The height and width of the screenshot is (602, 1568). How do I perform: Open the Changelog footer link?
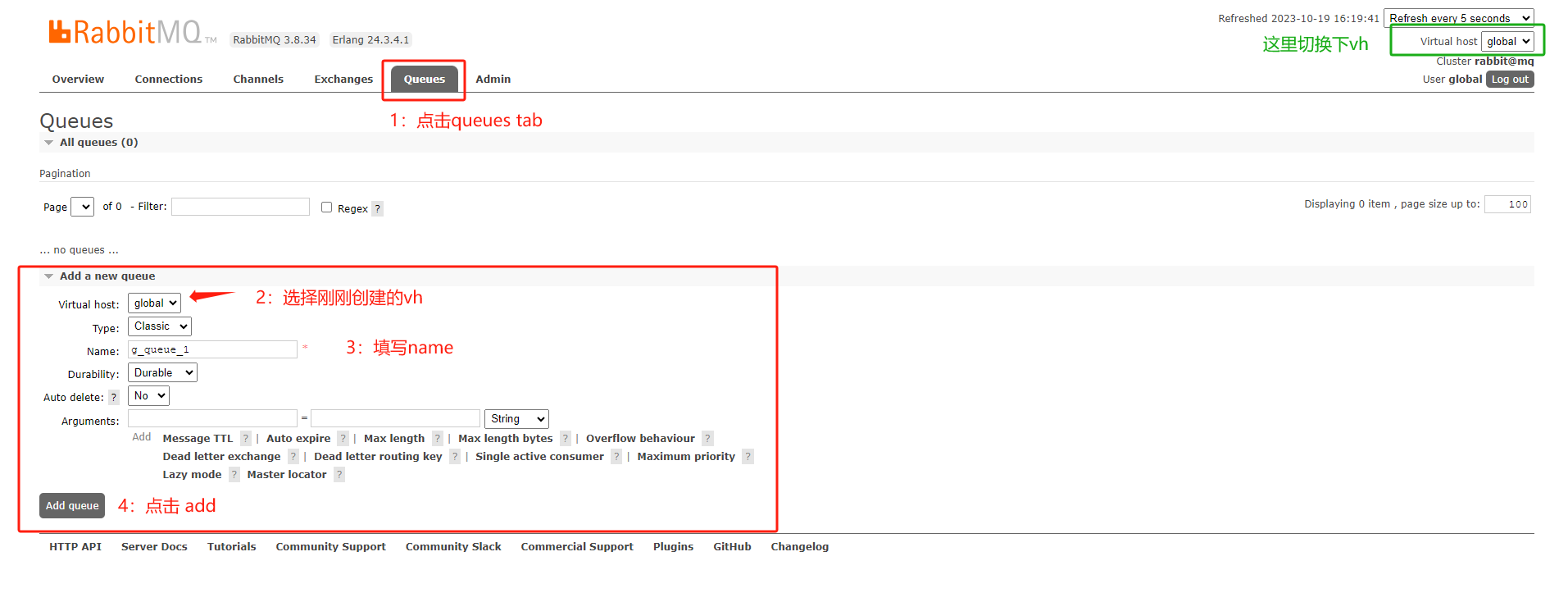[x=800, y=546]
